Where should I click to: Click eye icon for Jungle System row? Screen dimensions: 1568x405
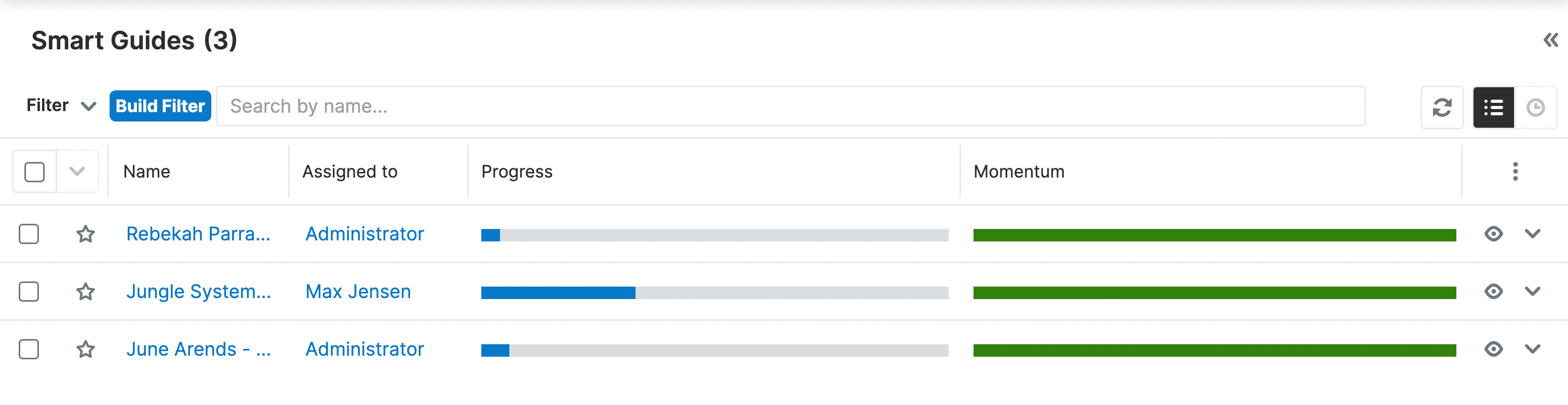[1493, 292]
